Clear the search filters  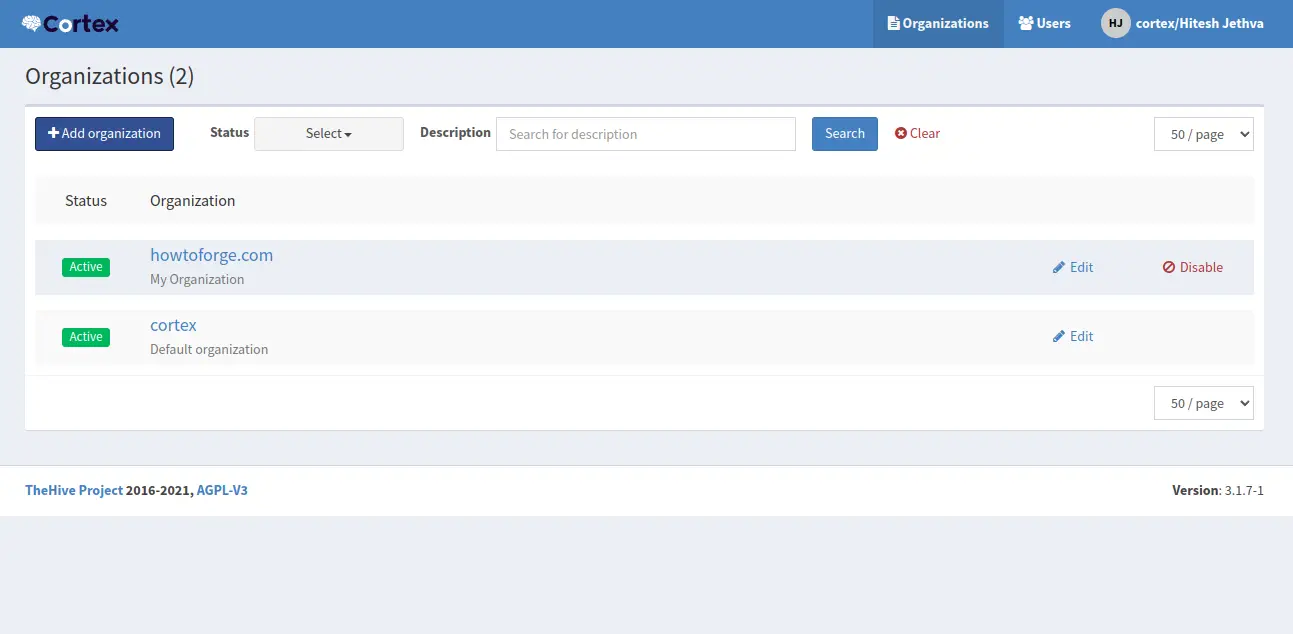[x=917, y=133]
